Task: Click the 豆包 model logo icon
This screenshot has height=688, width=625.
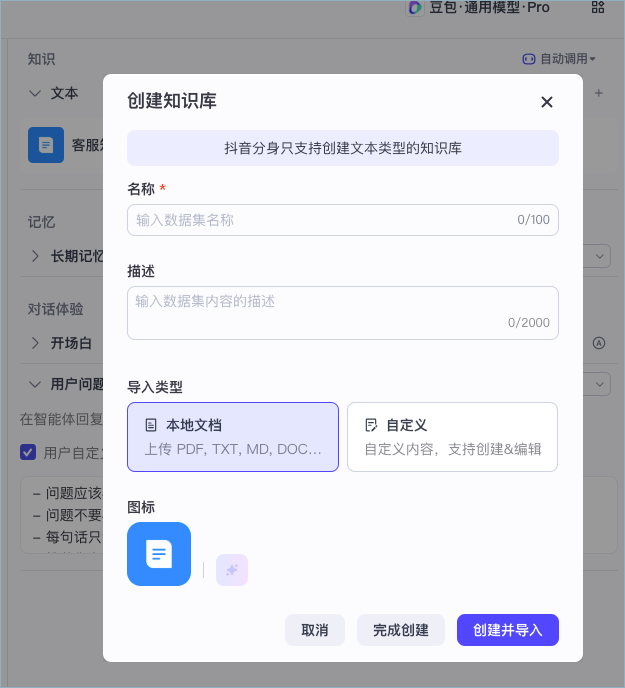Action: tap(415, 7)
